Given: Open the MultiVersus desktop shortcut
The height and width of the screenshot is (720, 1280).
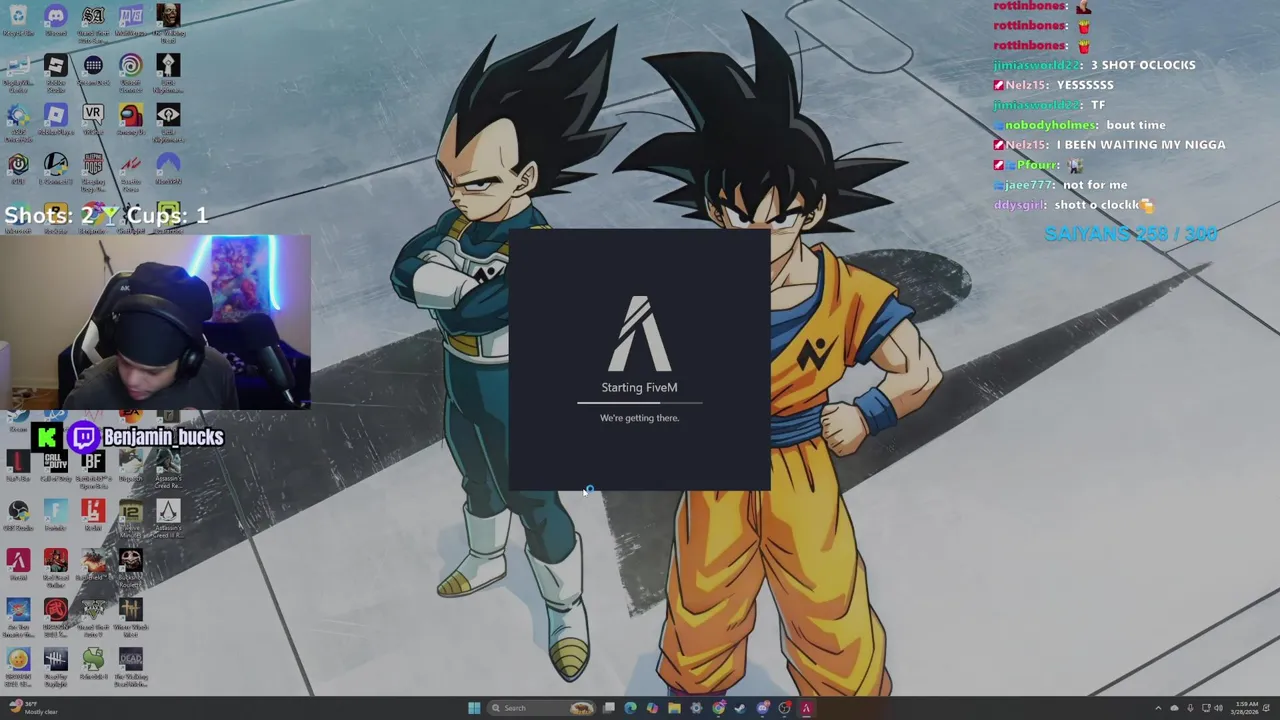Looking at the screenshot, I should [x=131, y=18].
